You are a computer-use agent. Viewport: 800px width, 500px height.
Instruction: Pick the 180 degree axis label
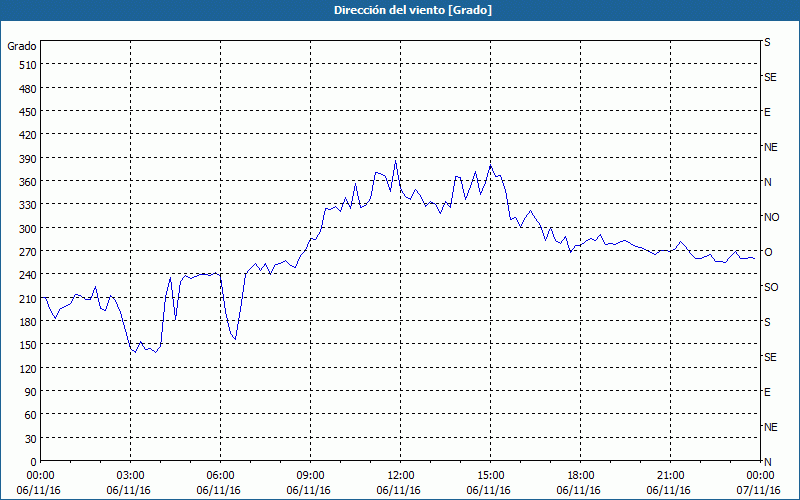click(x=28, y=322)
